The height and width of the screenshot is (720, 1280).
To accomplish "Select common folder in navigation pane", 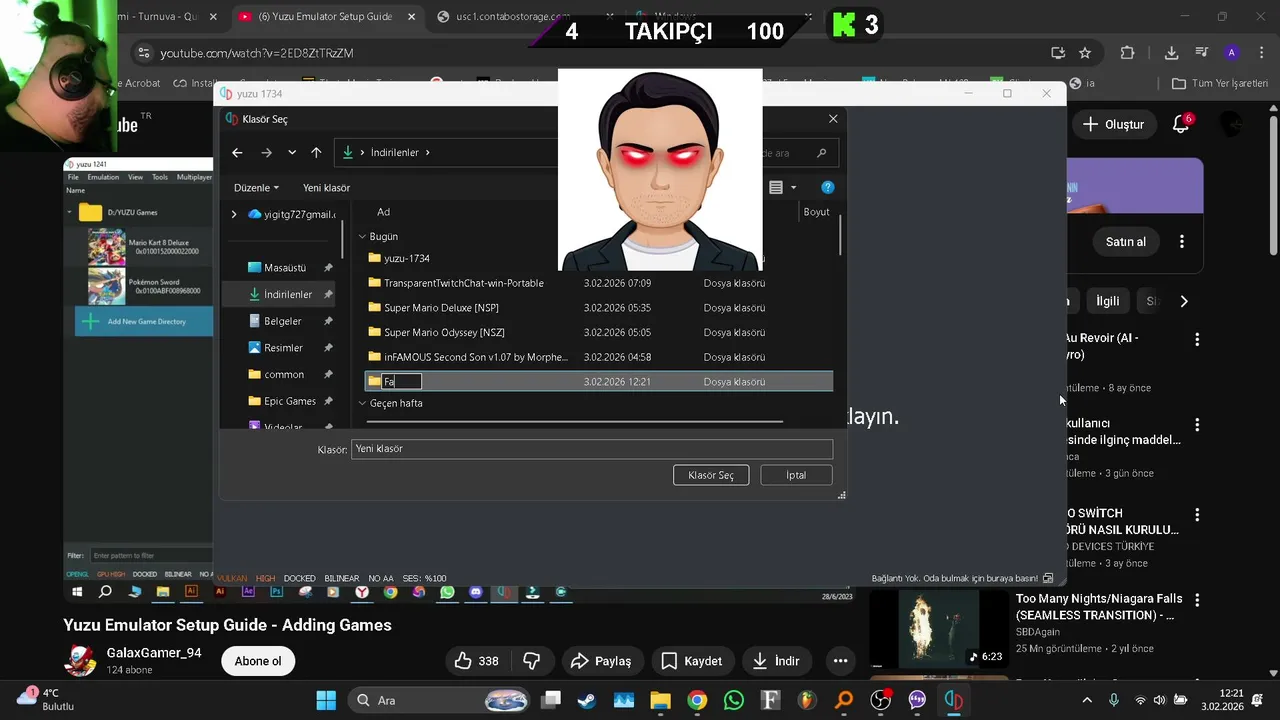I will click(x=284, y=374).
